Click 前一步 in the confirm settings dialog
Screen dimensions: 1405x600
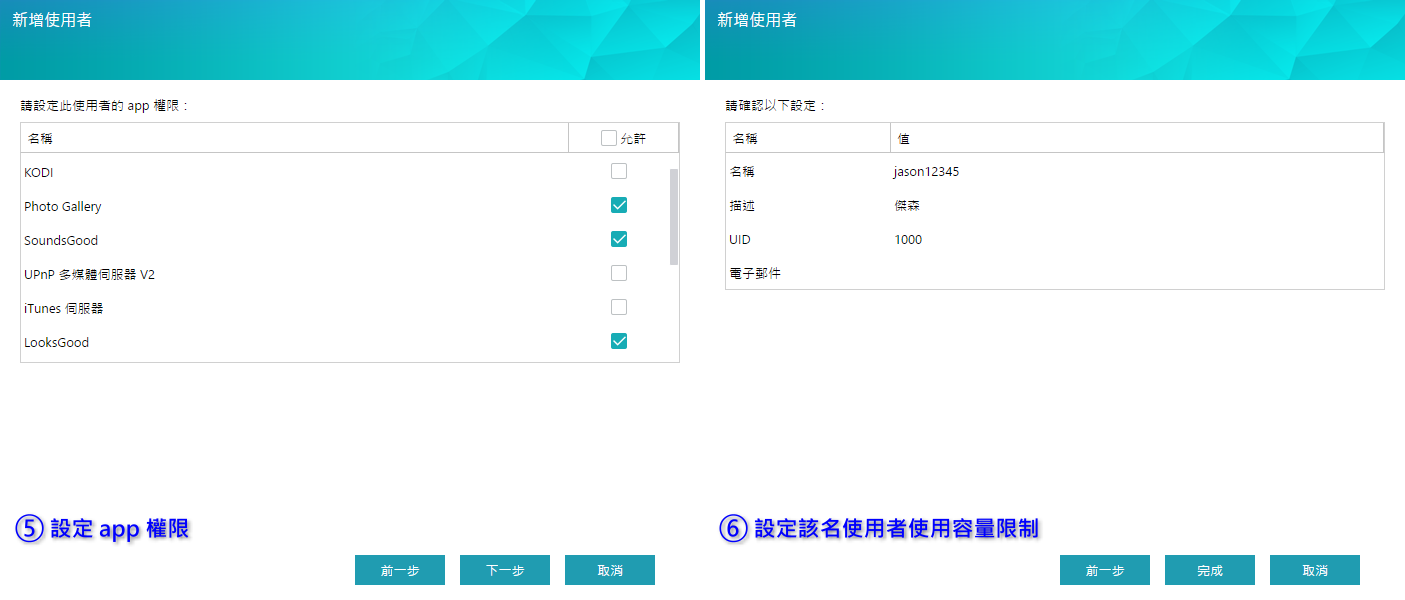1105,570
